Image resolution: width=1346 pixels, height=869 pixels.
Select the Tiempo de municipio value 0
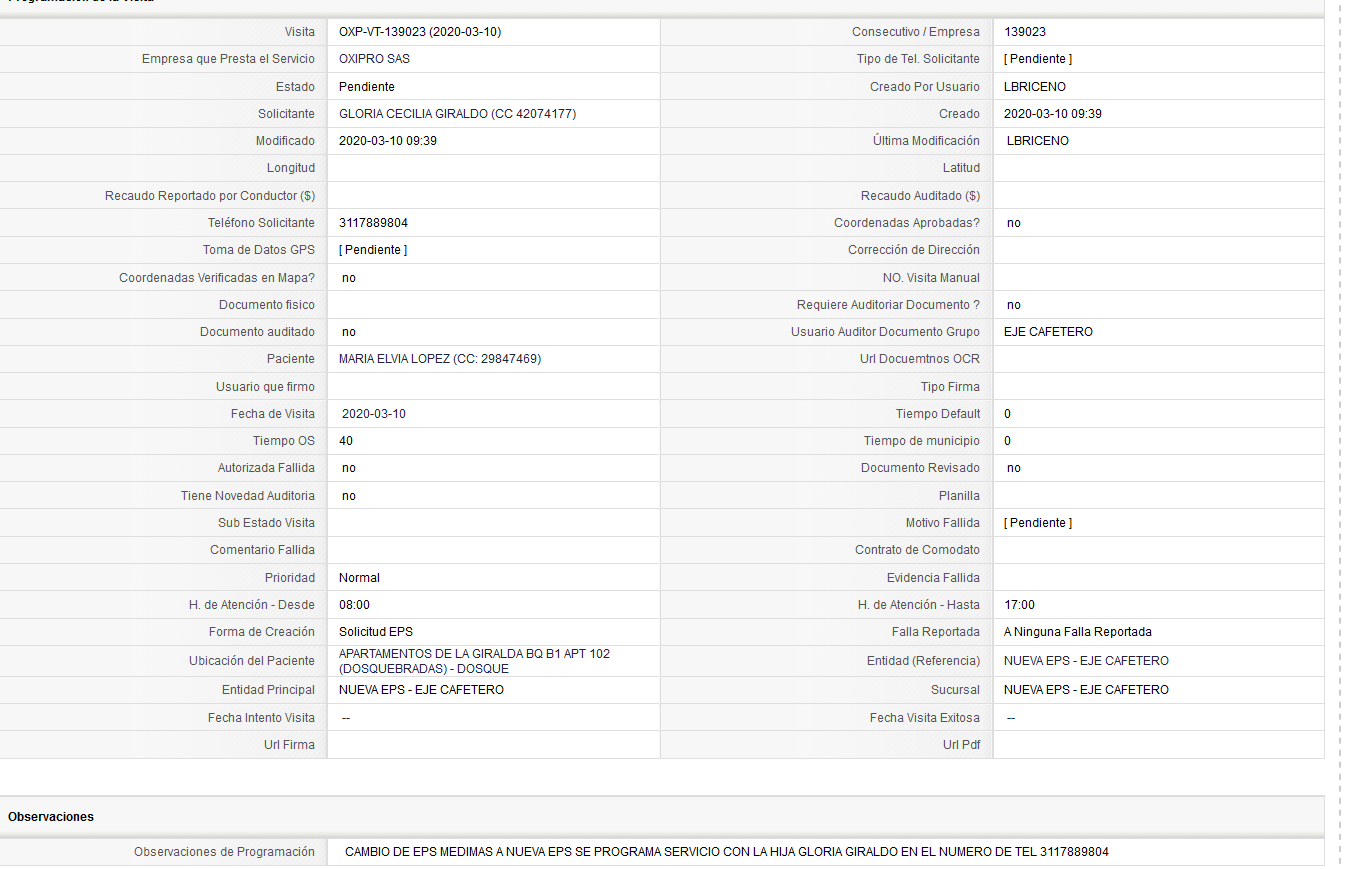click(x=1007, y=441)
